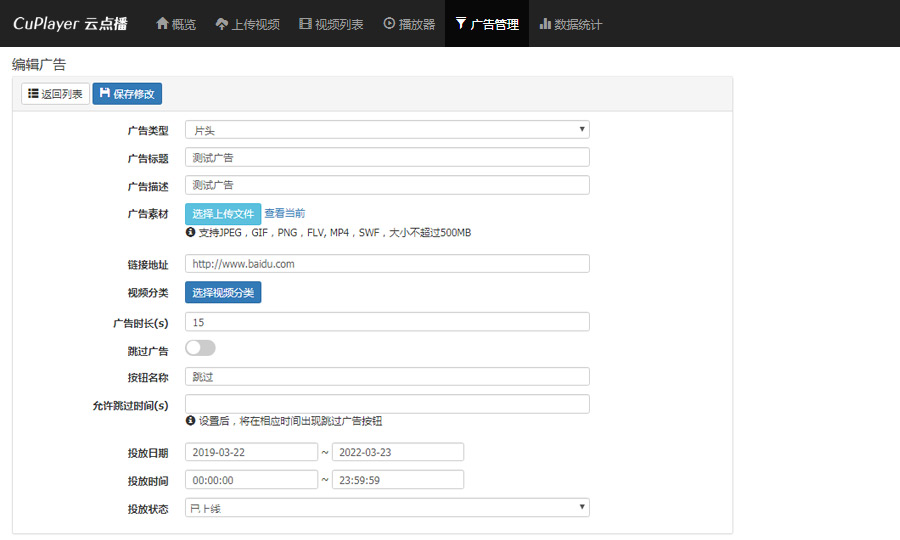Viewport: 900px width, 540px height.
Task: Click the bar chart icon beside 数据统计
Action: click(x=545, y=24)
